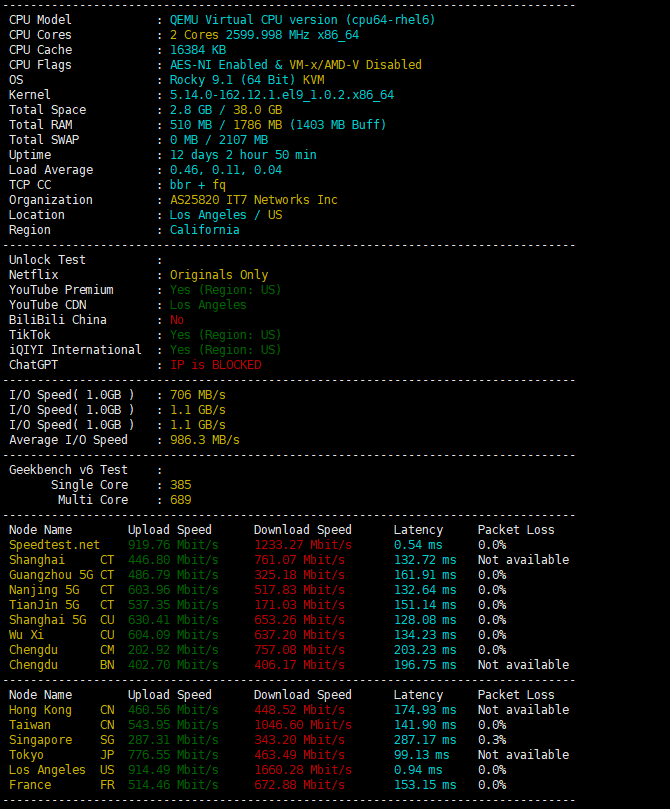670x809 pixels.
Task: Select the Geekbench Single Core score 385
Action: (180, 485)
